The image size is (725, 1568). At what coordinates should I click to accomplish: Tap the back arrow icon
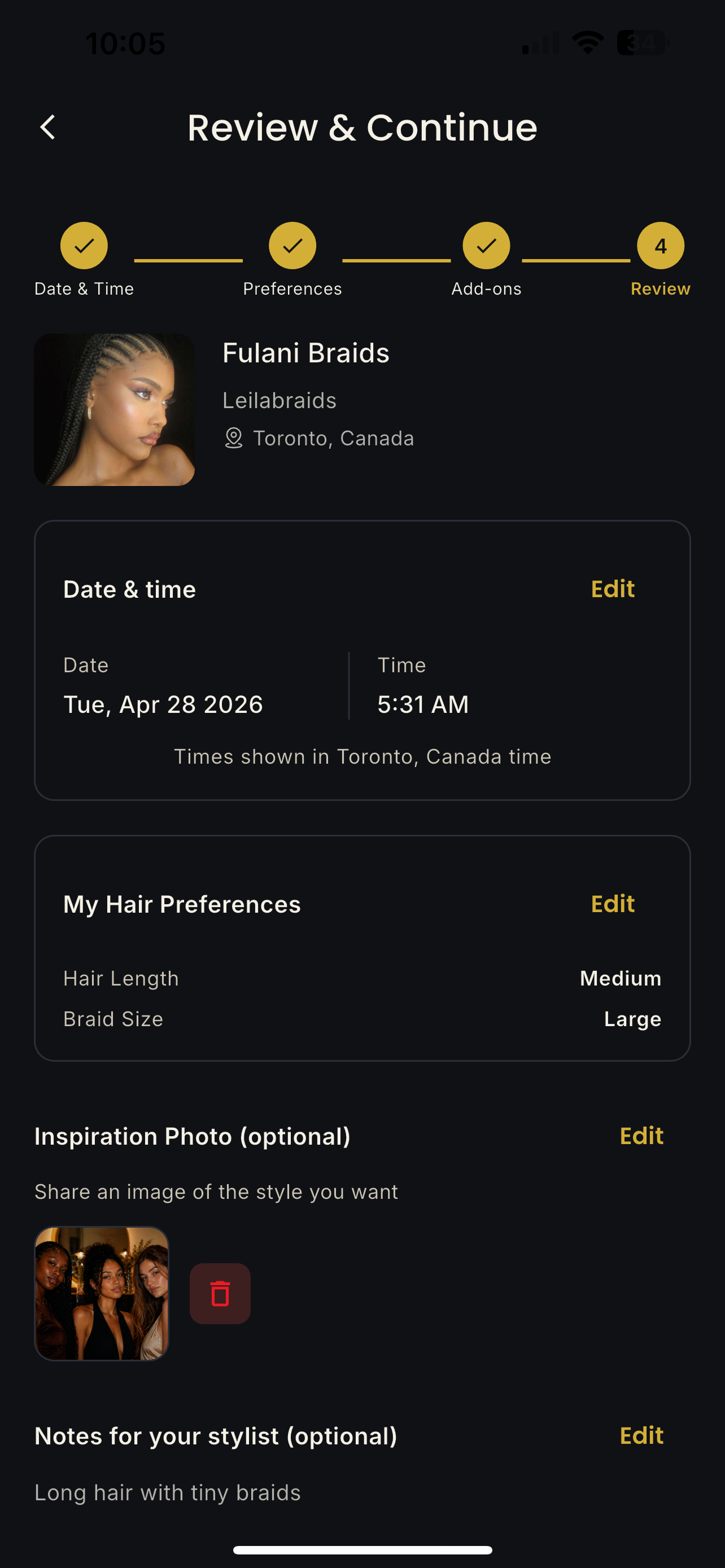point(47,127)
